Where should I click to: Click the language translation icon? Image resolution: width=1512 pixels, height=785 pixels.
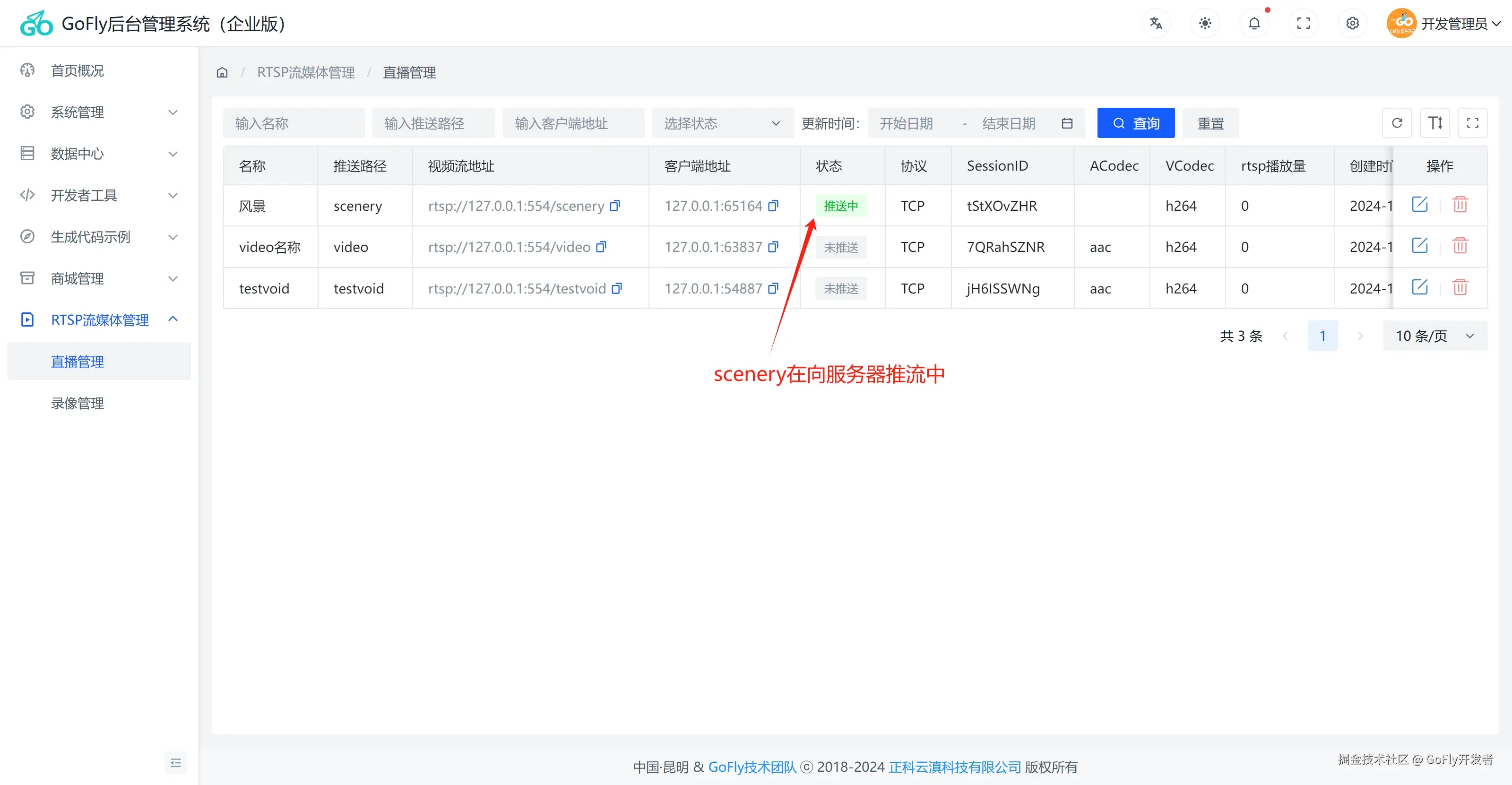(x=1156, y=24)
